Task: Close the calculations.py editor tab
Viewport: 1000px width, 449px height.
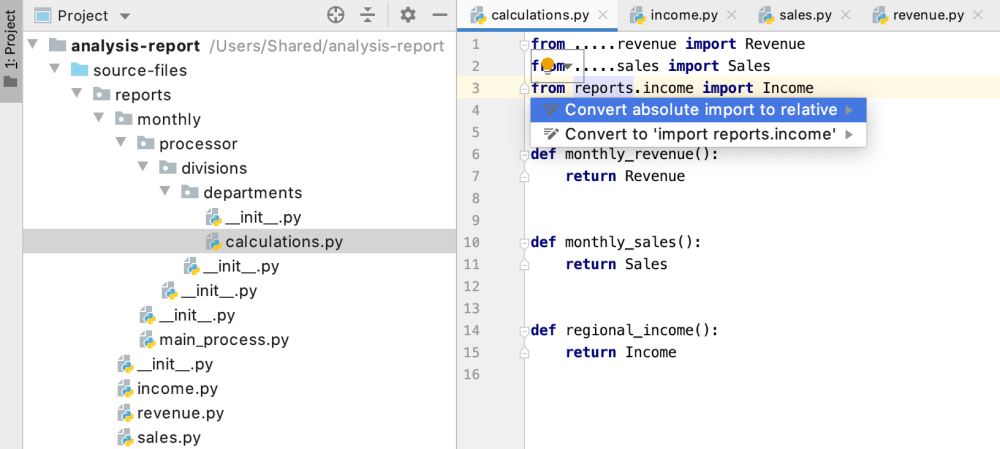Action: click(x=603, y=15)
